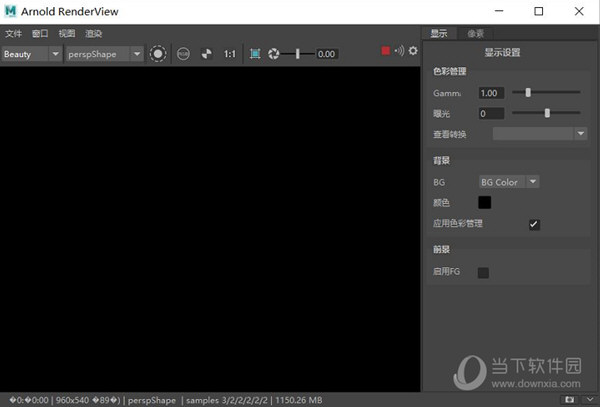The image size is (600, 407).
Task: Click the IPR broadcast waves icon
Action: (399, 50)
